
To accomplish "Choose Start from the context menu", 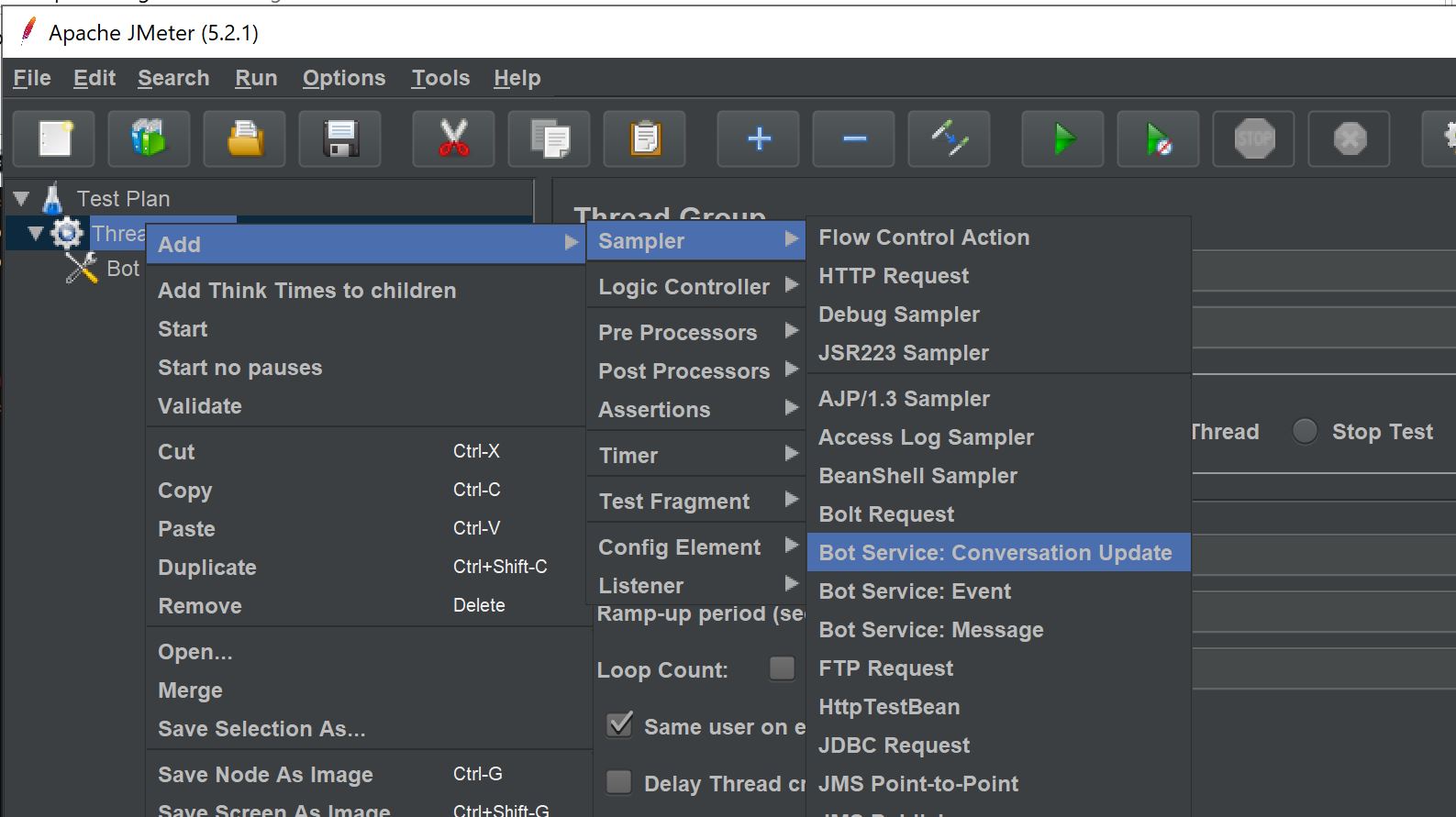I will 365,329.
